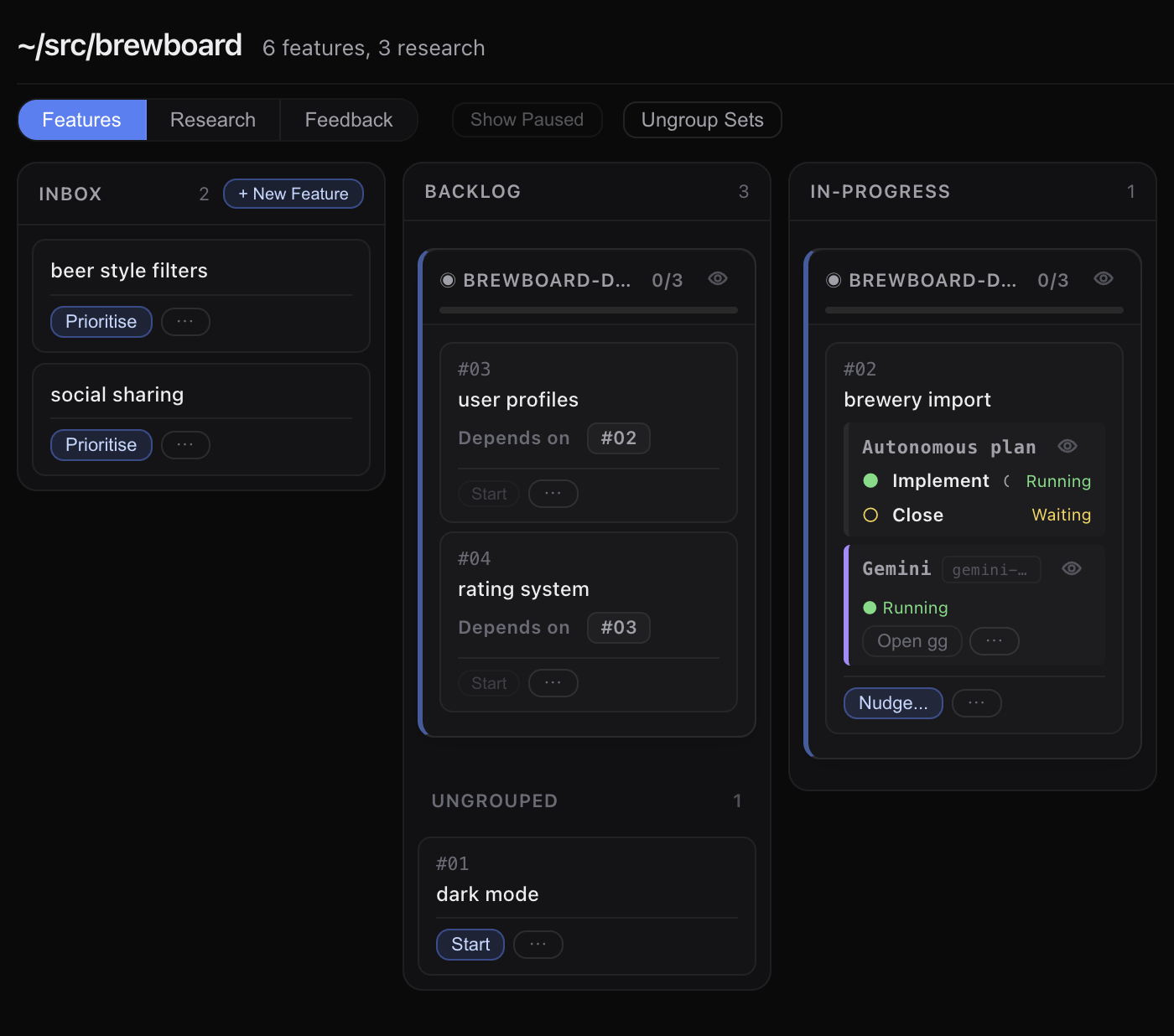
Task: Open more options for beer style filters
Action: [x=185, y=322]
